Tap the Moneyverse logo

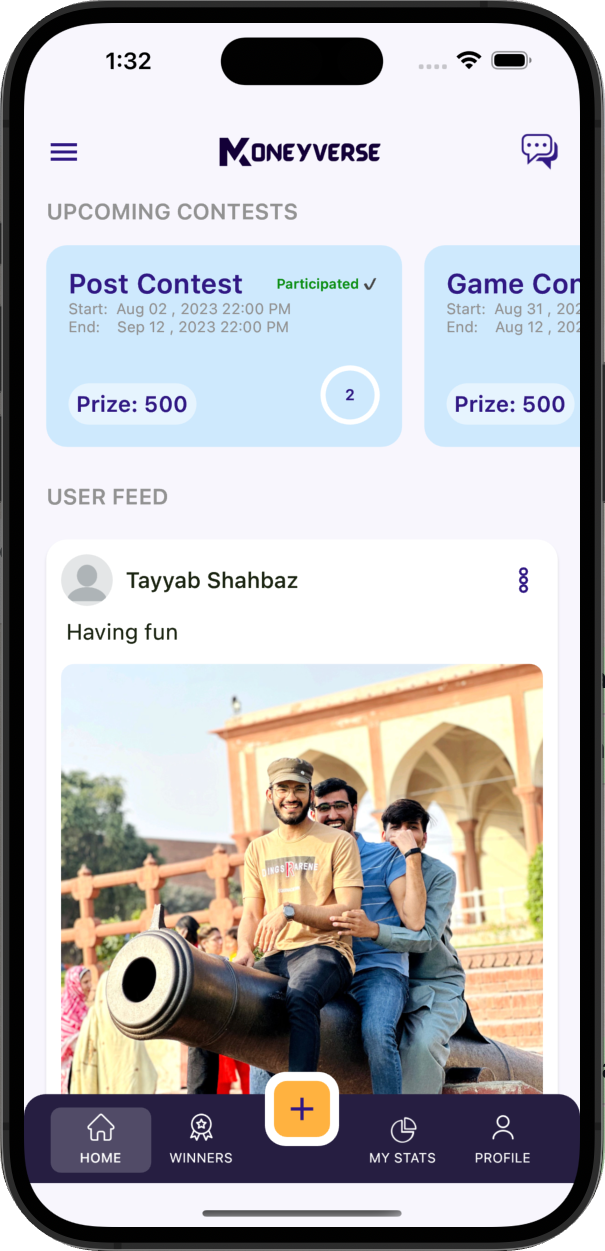(x=300, y=152)
